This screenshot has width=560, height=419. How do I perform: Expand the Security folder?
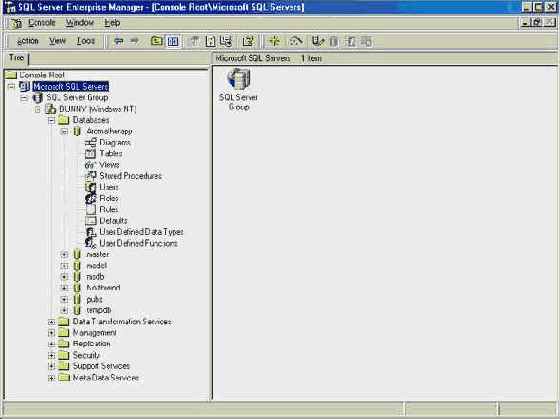51,356
